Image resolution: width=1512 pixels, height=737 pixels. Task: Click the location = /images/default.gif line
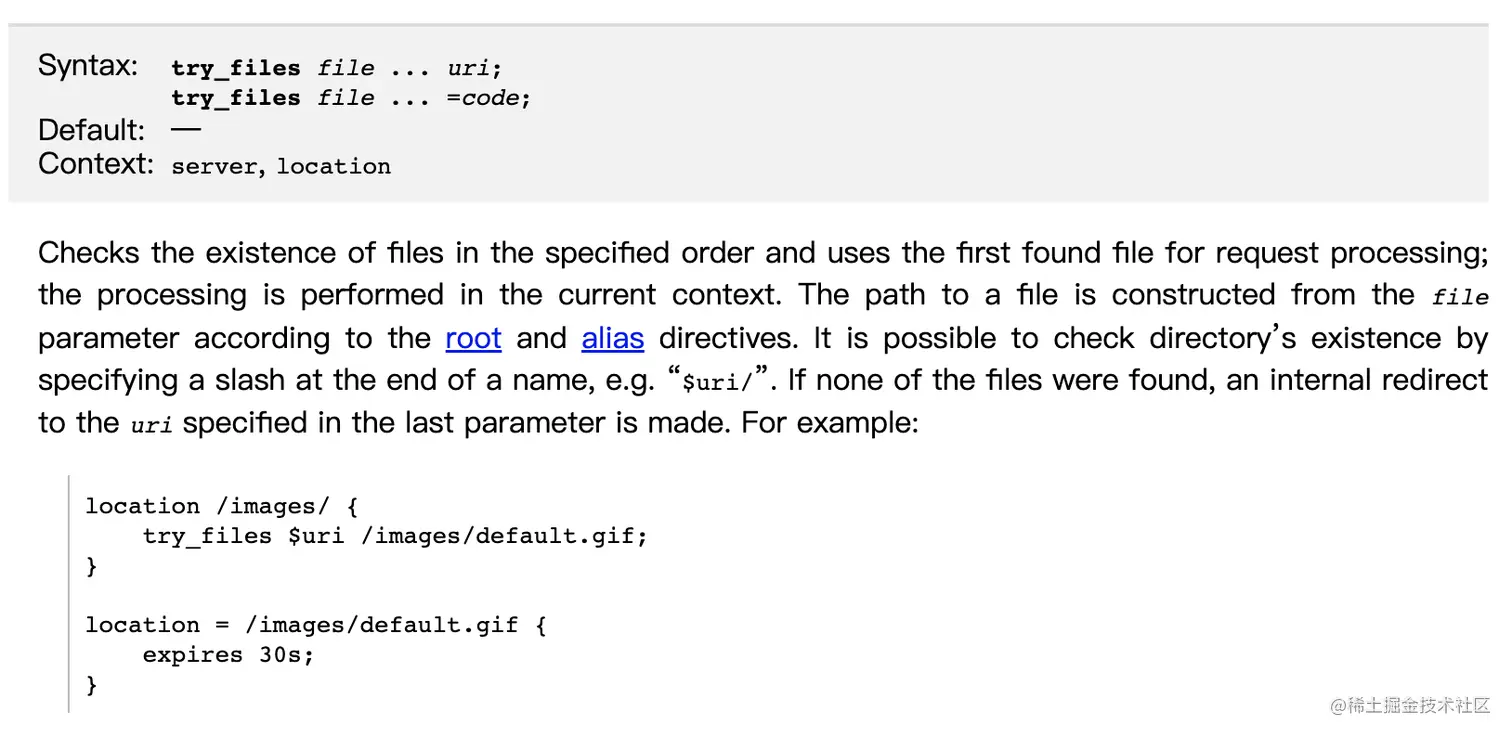point(316,625)
